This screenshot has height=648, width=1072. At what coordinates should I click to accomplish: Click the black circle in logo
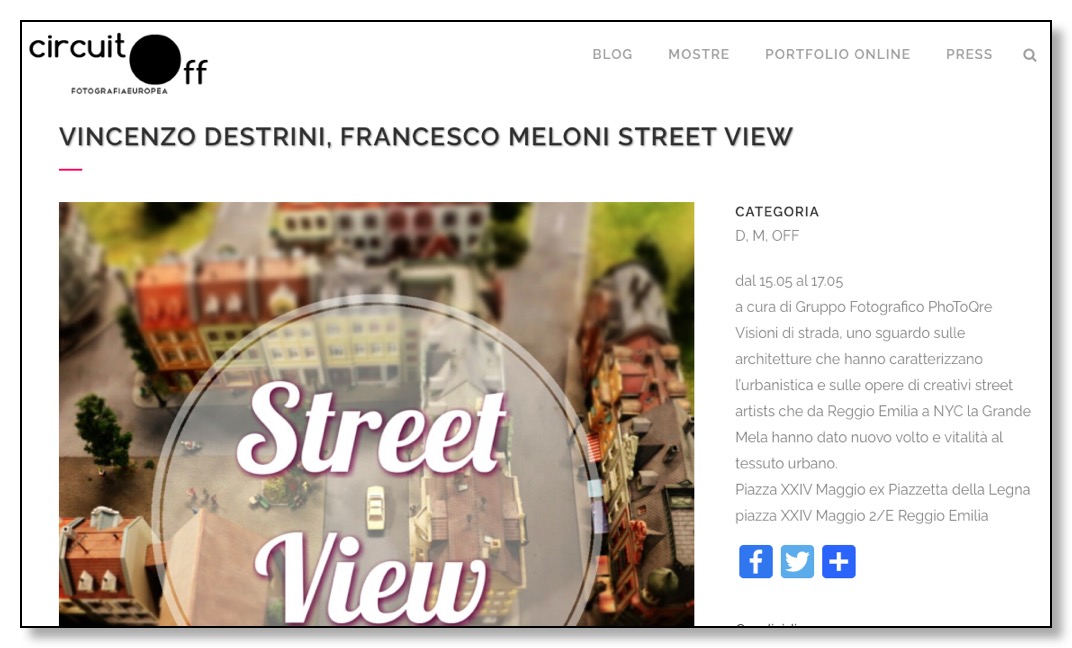(x=155, y=59)
